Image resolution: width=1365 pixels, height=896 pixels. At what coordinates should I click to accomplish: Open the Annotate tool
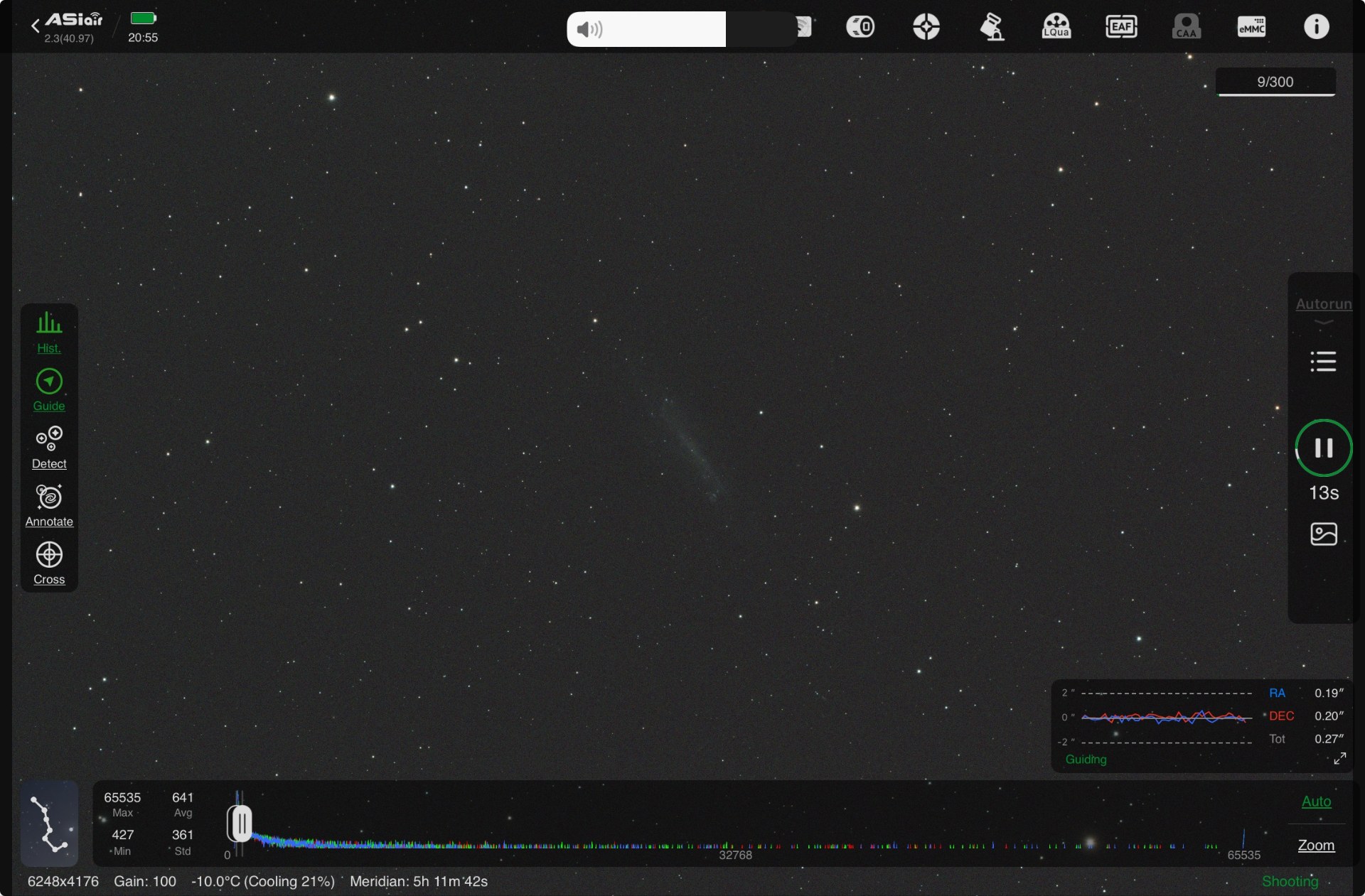pyautogui.click(x=49, y=505)
